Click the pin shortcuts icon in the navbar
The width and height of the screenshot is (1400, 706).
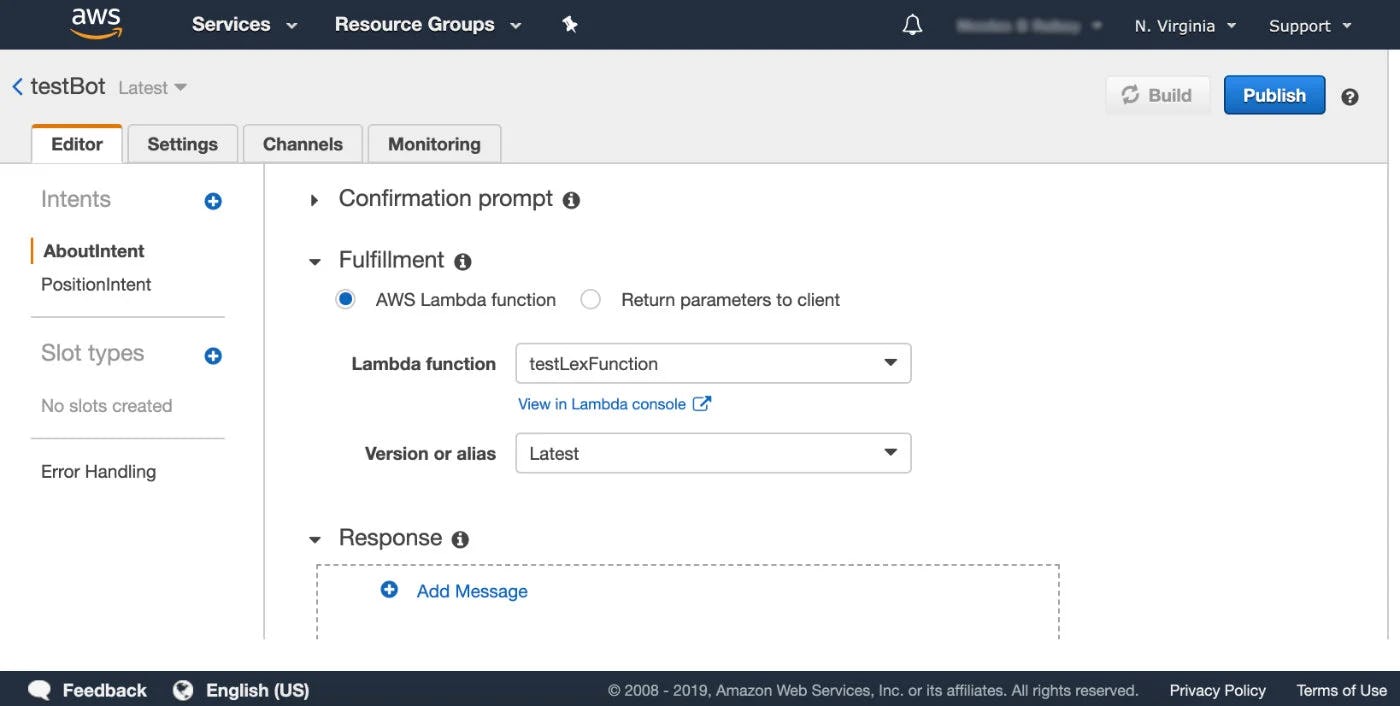[x=569, y=23]
